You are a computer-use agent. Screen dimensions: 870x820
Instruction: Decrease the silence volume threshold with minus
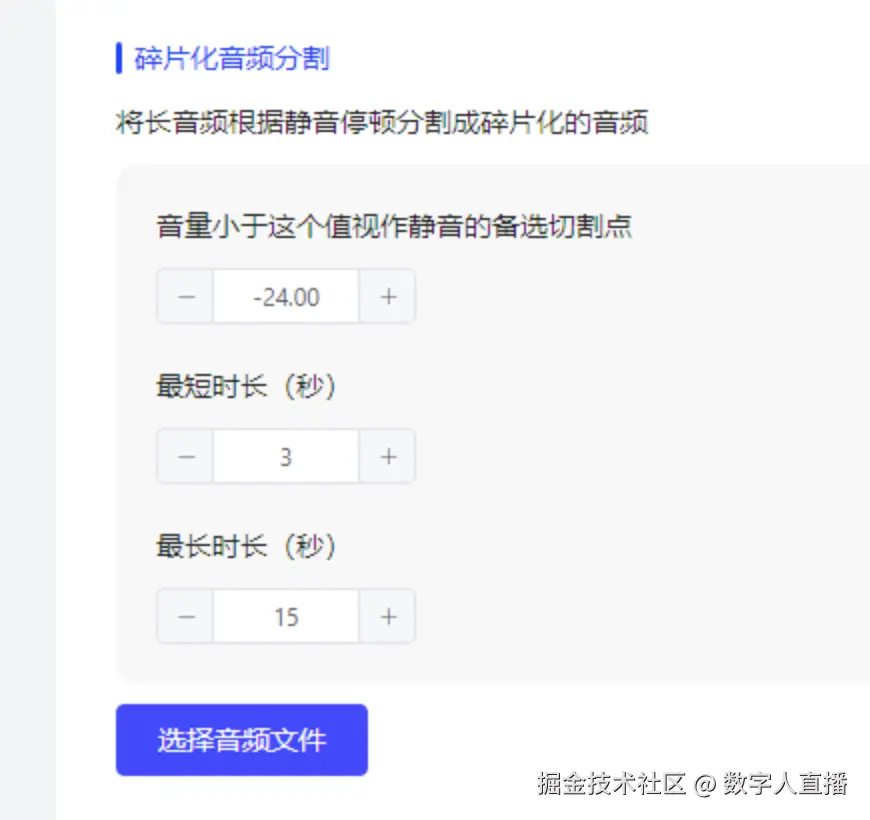[186, 297]
